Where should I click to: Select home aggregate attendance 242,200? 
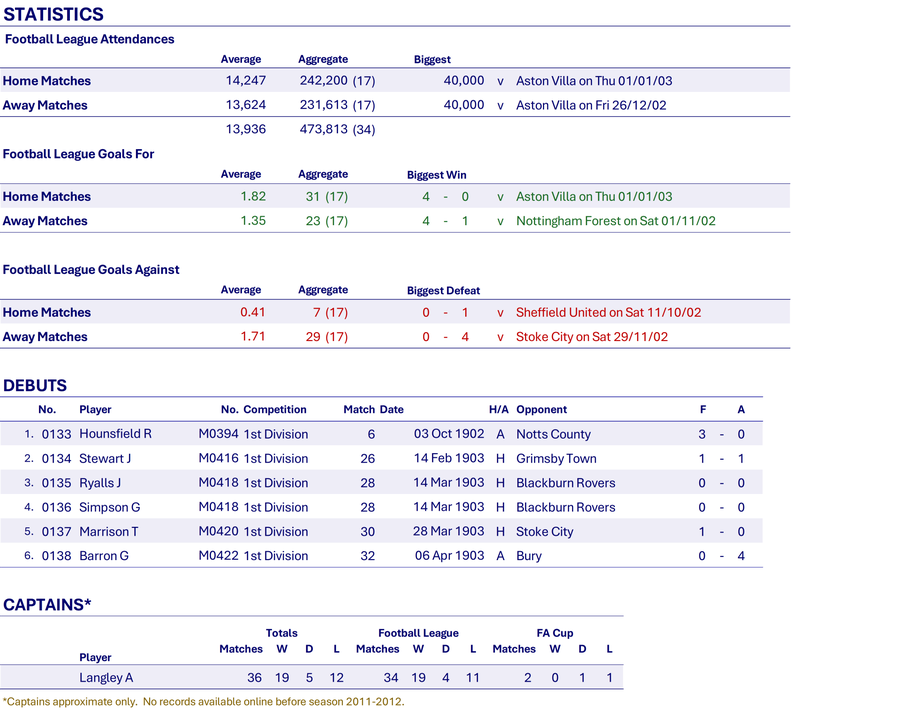(x=324, y=80)
